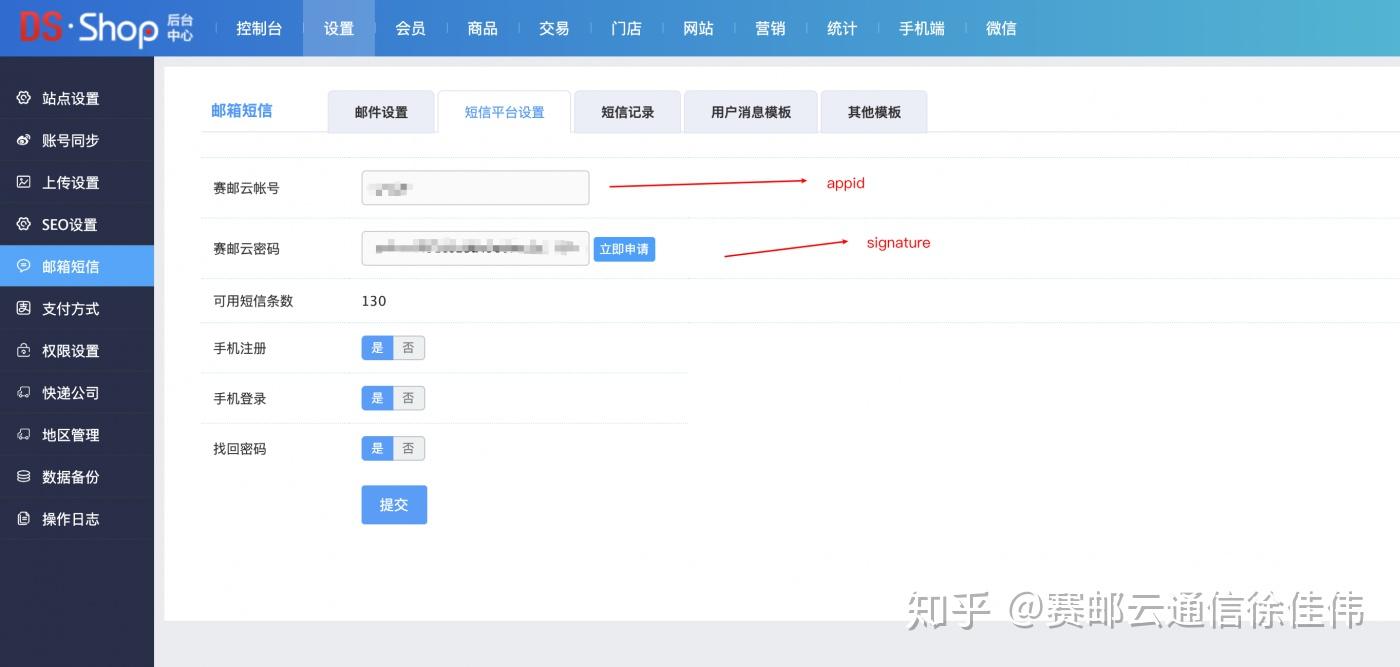Set 手机注册 to 是
1400x667 pixels.
(377, 348)
